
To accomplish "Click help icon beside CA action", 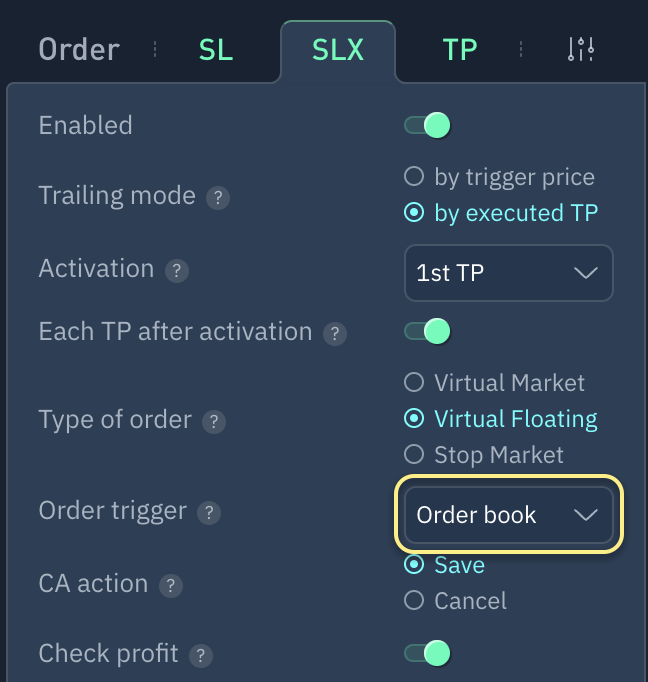I will 171,585.
